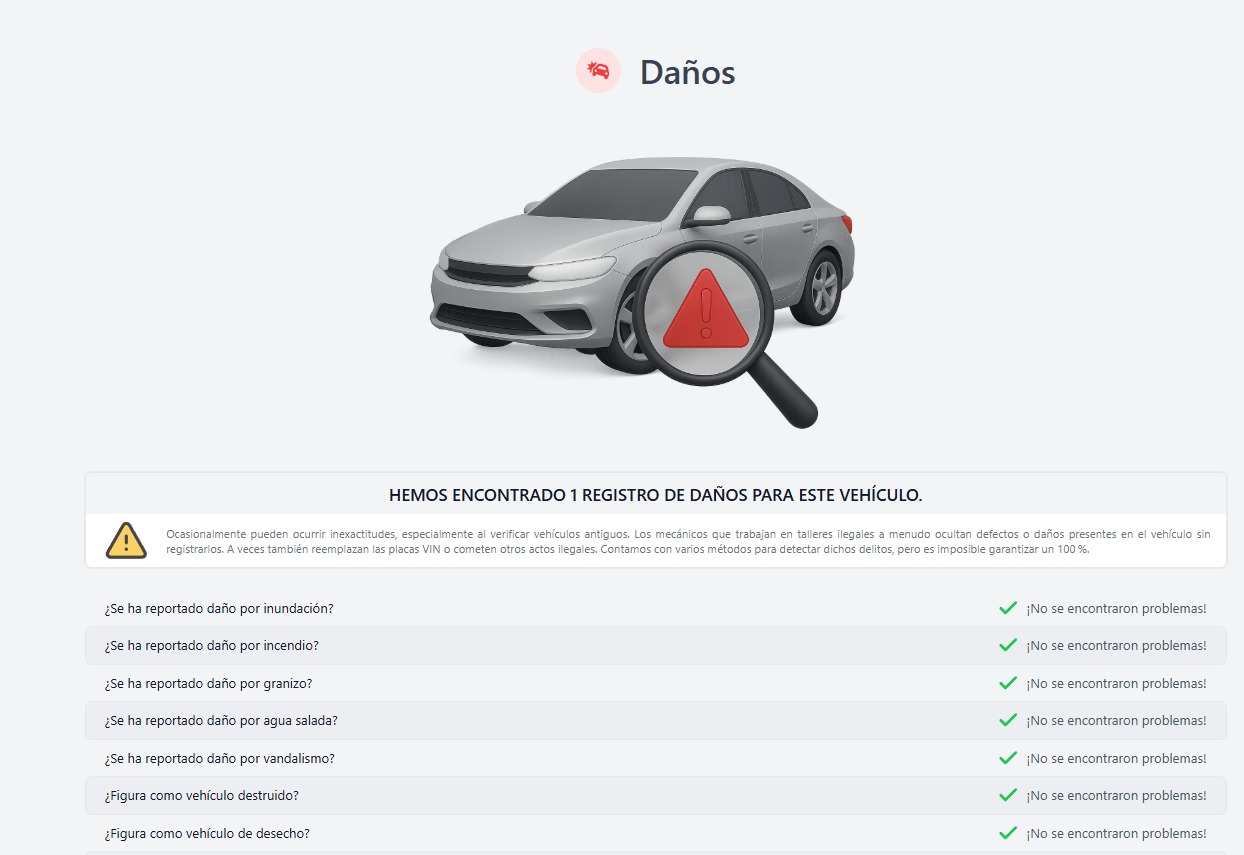Click the green checkmark for destroyed vehicle
The image size is (1244, 855).
(1008, 796)
